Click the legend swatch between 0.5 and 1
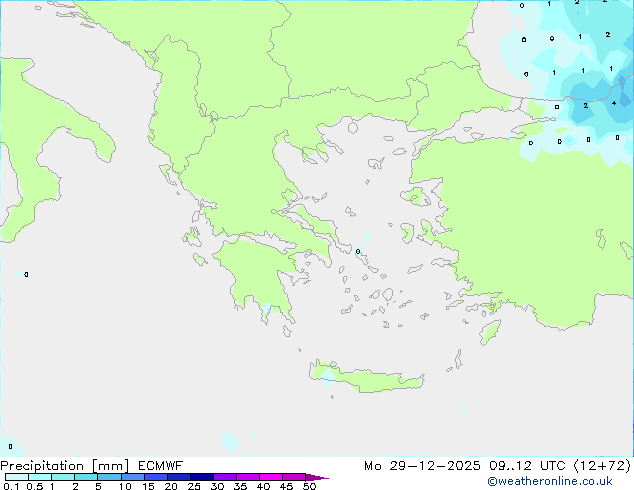The height and width of the screenshot is (490, 634). [x=40, y=477]
